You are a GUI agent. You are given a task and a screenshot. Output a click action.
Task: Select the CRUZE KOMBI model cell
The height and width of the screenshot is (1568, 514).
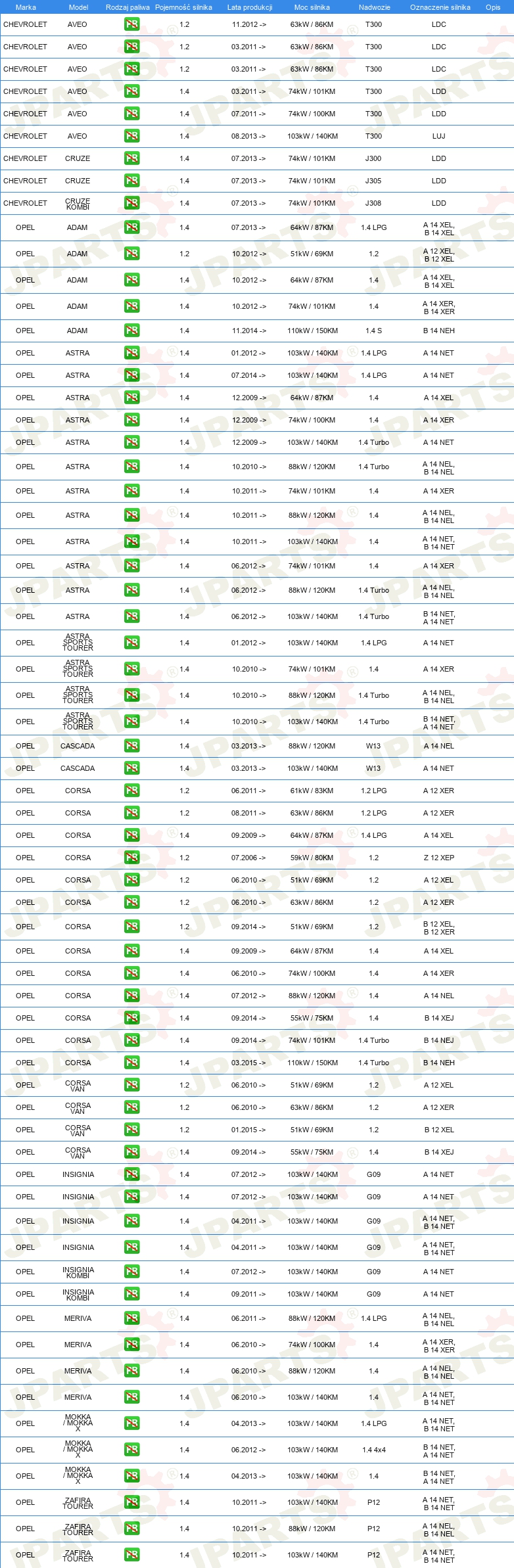(78, 204)
